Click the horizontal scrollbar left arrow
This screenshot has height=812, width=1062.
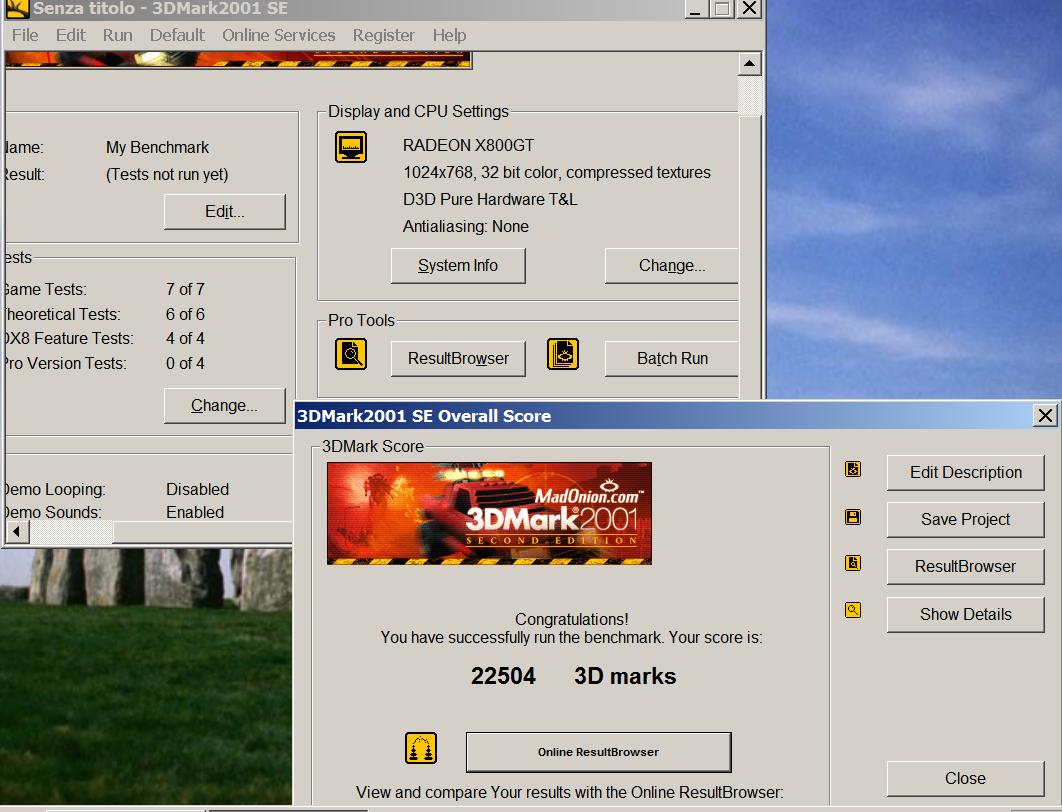tap(17, 532)
